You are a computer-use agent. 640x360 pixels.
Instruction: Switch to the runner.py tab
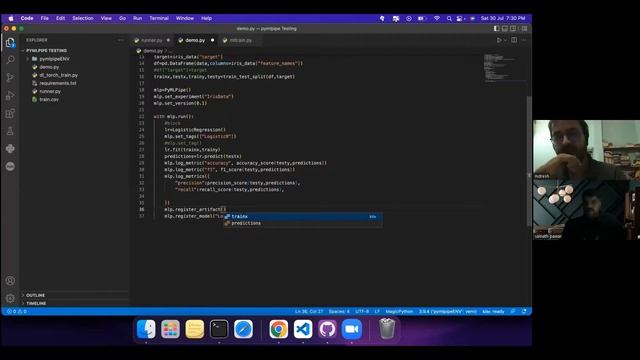tap(151, 40)
